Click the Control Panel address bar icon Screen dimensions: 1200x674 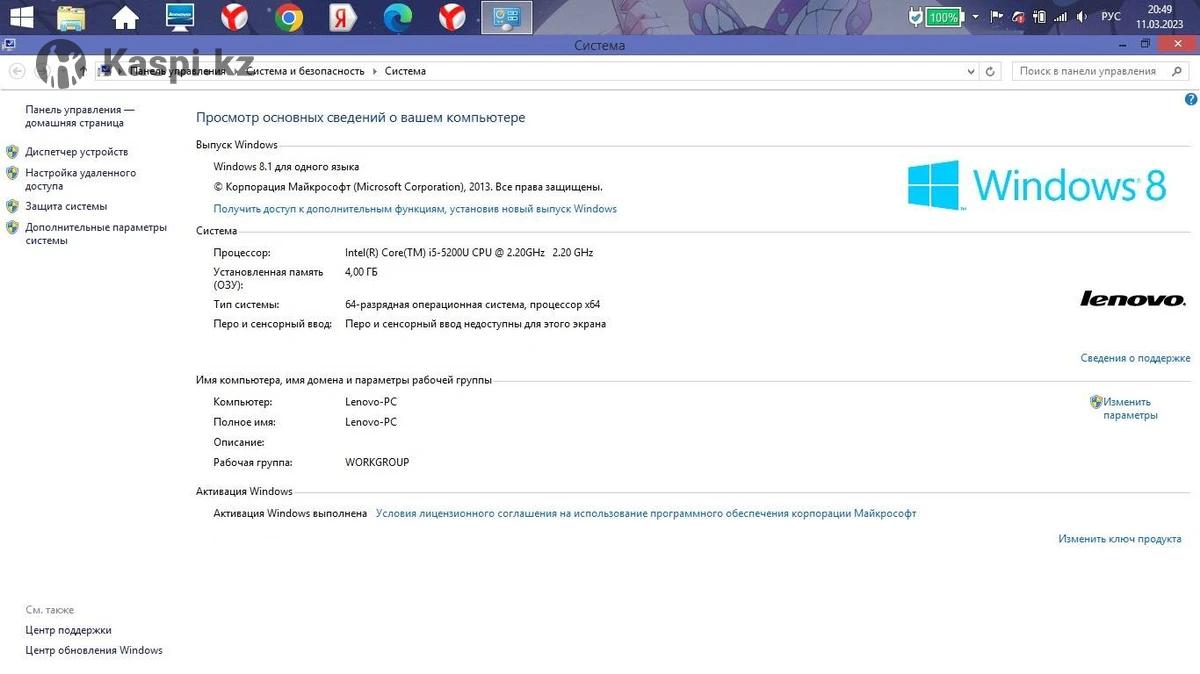[x=105, y=71]
